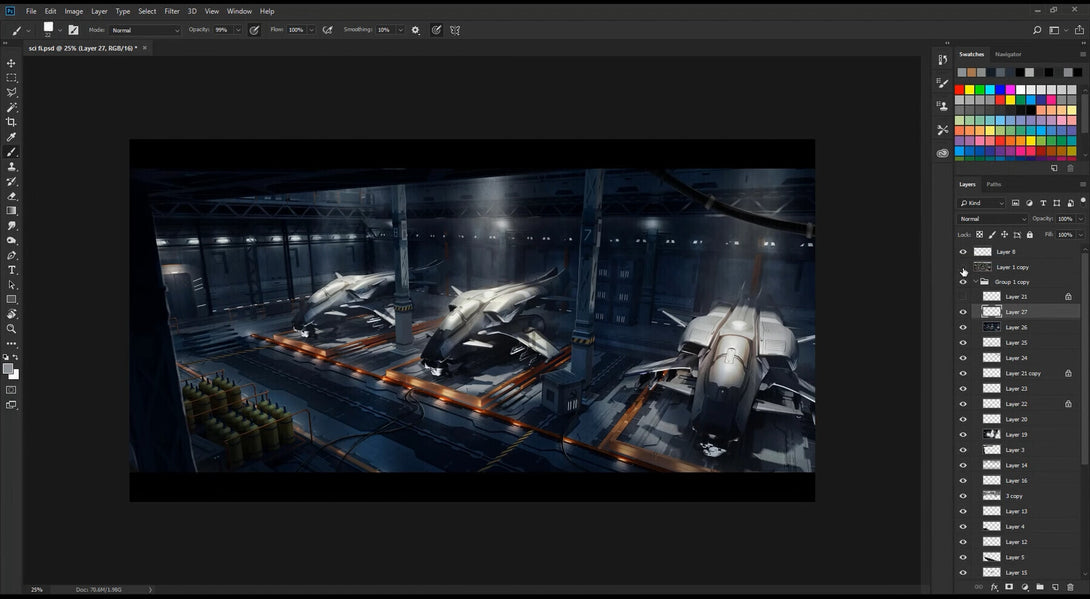Select the Pen tool
The image size is (1090, 599).
(x=11, y=255)
